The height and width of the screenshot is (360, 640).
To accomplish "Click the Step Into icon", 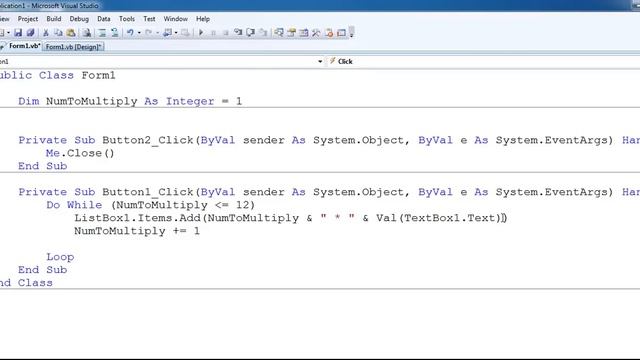I will 238,33.
